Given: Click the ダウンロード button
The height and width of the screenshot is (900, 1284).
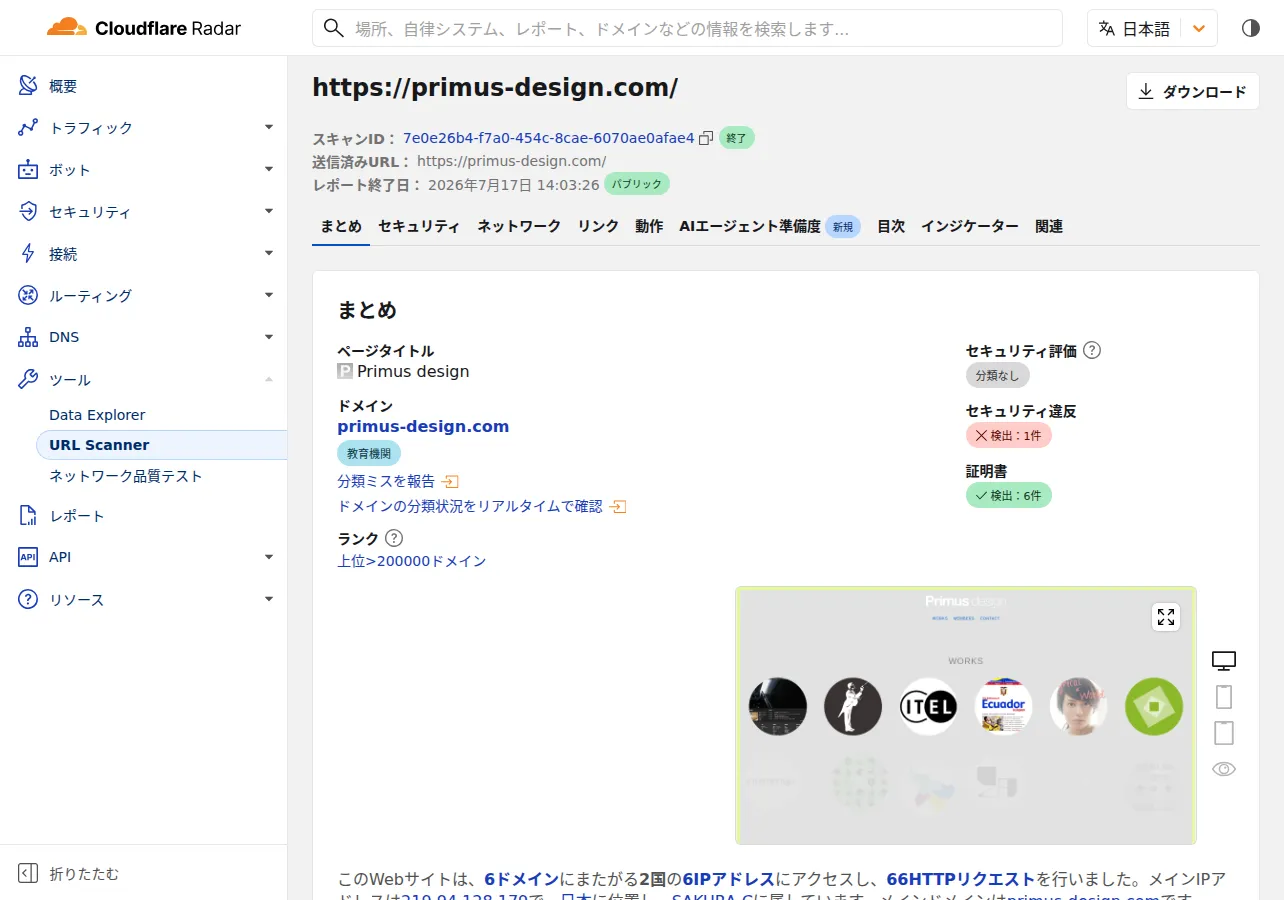Looking at the screenshot, I should tap(1192, 92).
